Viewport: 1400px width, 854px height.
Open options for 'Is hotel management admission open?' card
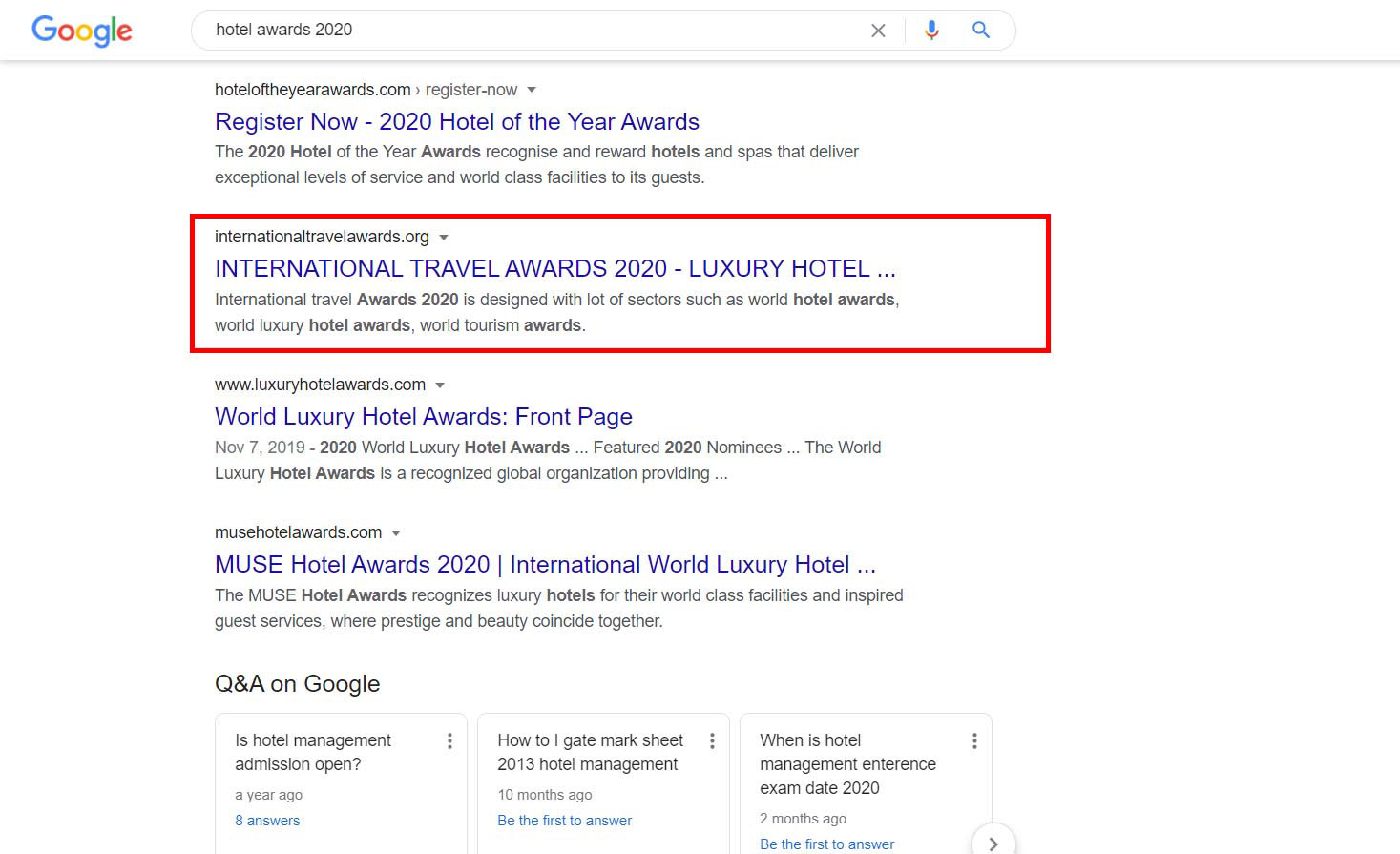tap(449, 741)
